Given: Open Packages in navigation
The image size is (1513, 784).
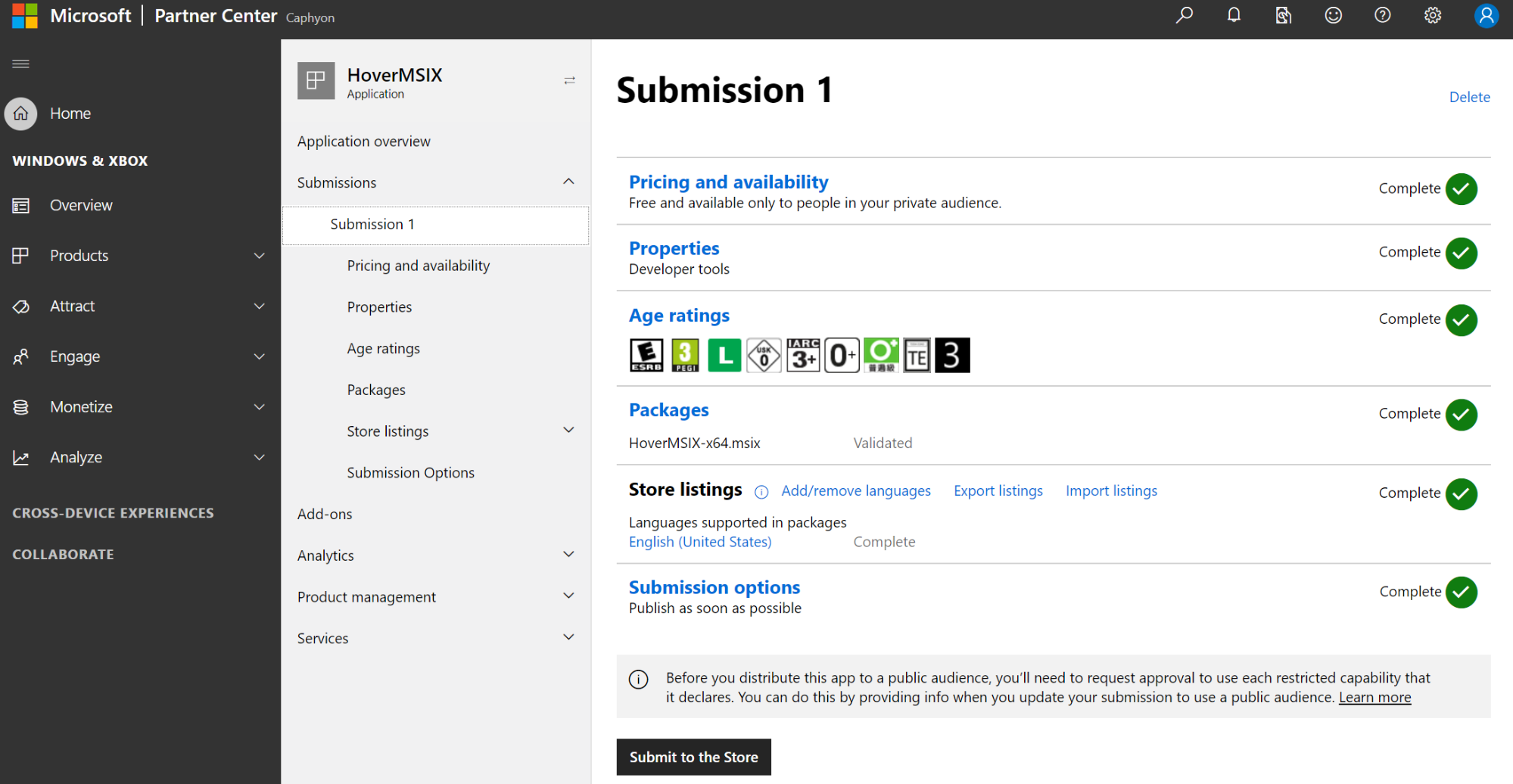Looking at the screenshot, I should [x=376, y=390].
